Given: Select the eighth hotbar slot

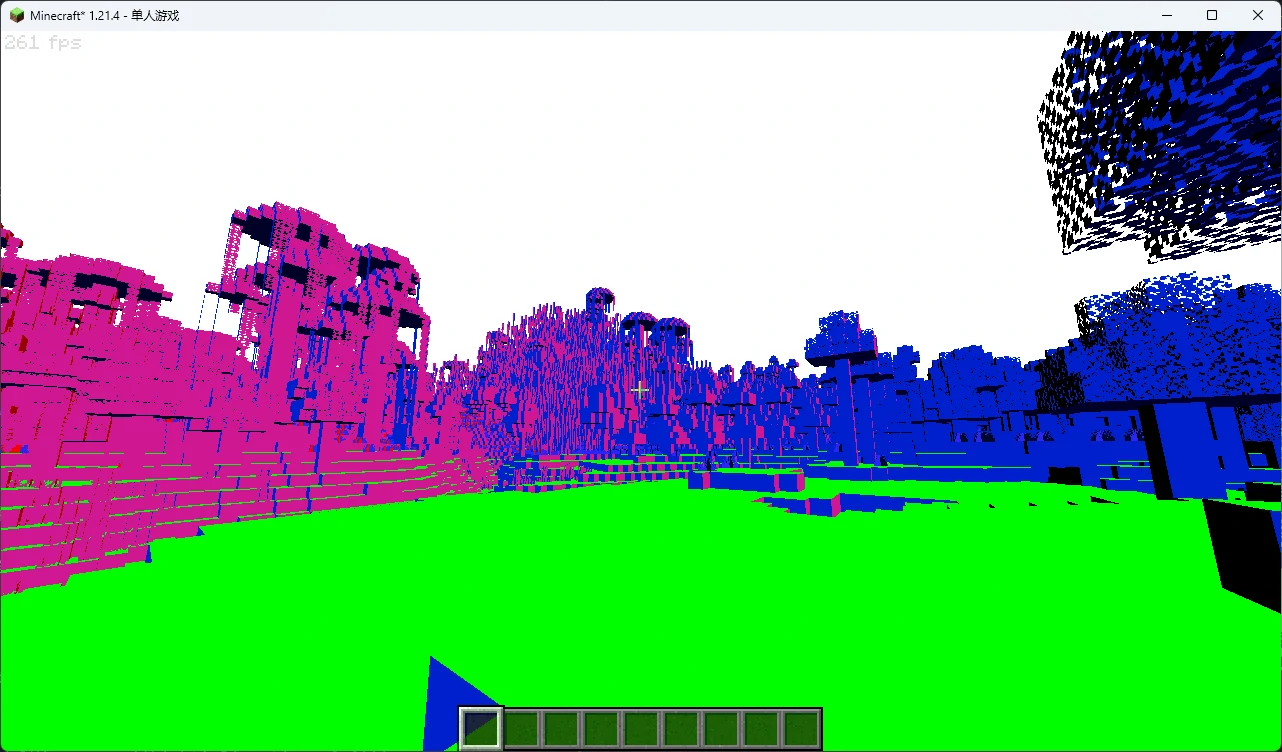Looking at the screenshot, I should tap(760, 728).
